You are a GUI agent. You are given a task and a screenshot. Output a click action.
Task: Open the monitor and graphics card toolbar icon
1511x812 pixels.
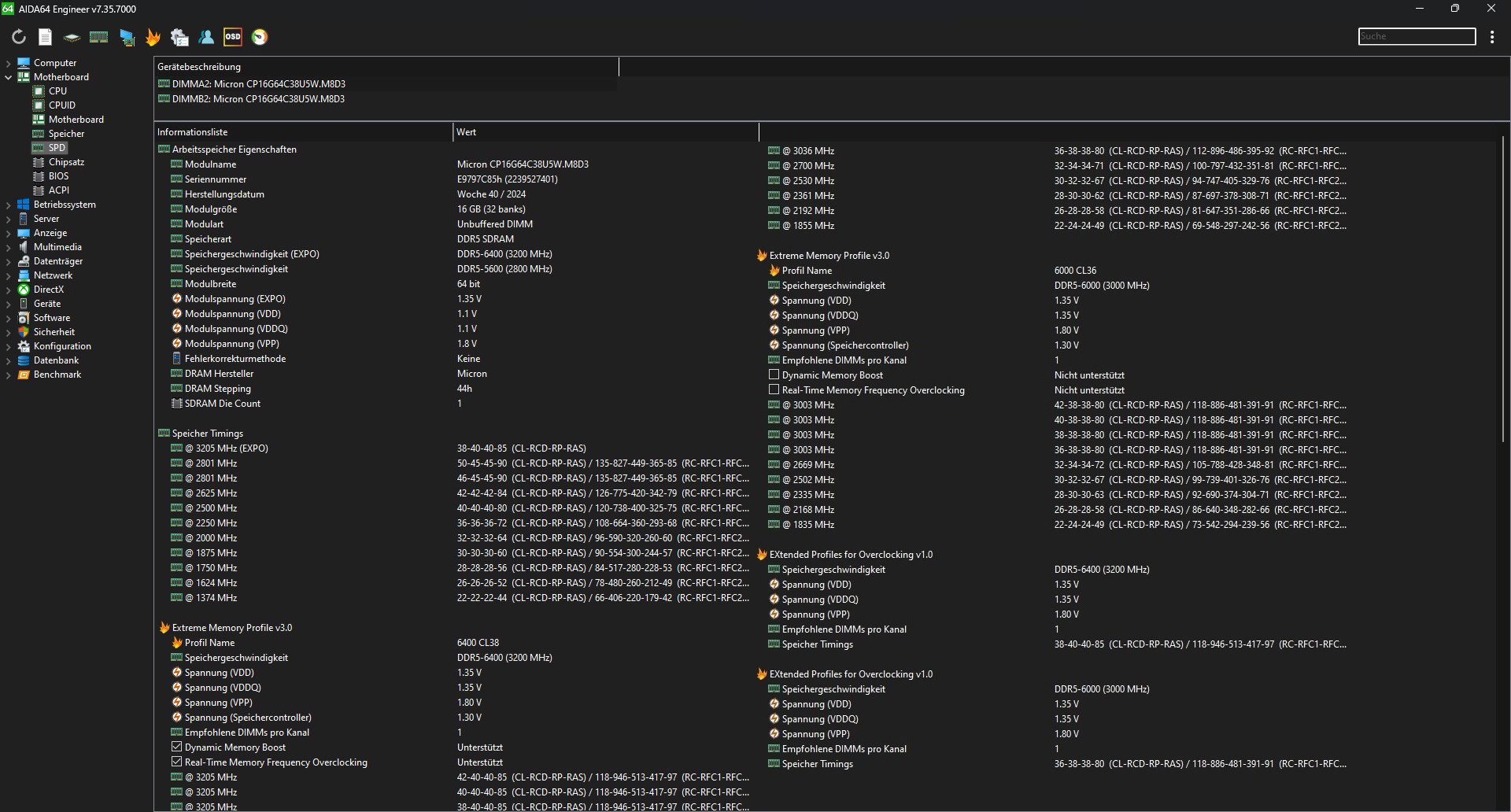pos(127,37)
